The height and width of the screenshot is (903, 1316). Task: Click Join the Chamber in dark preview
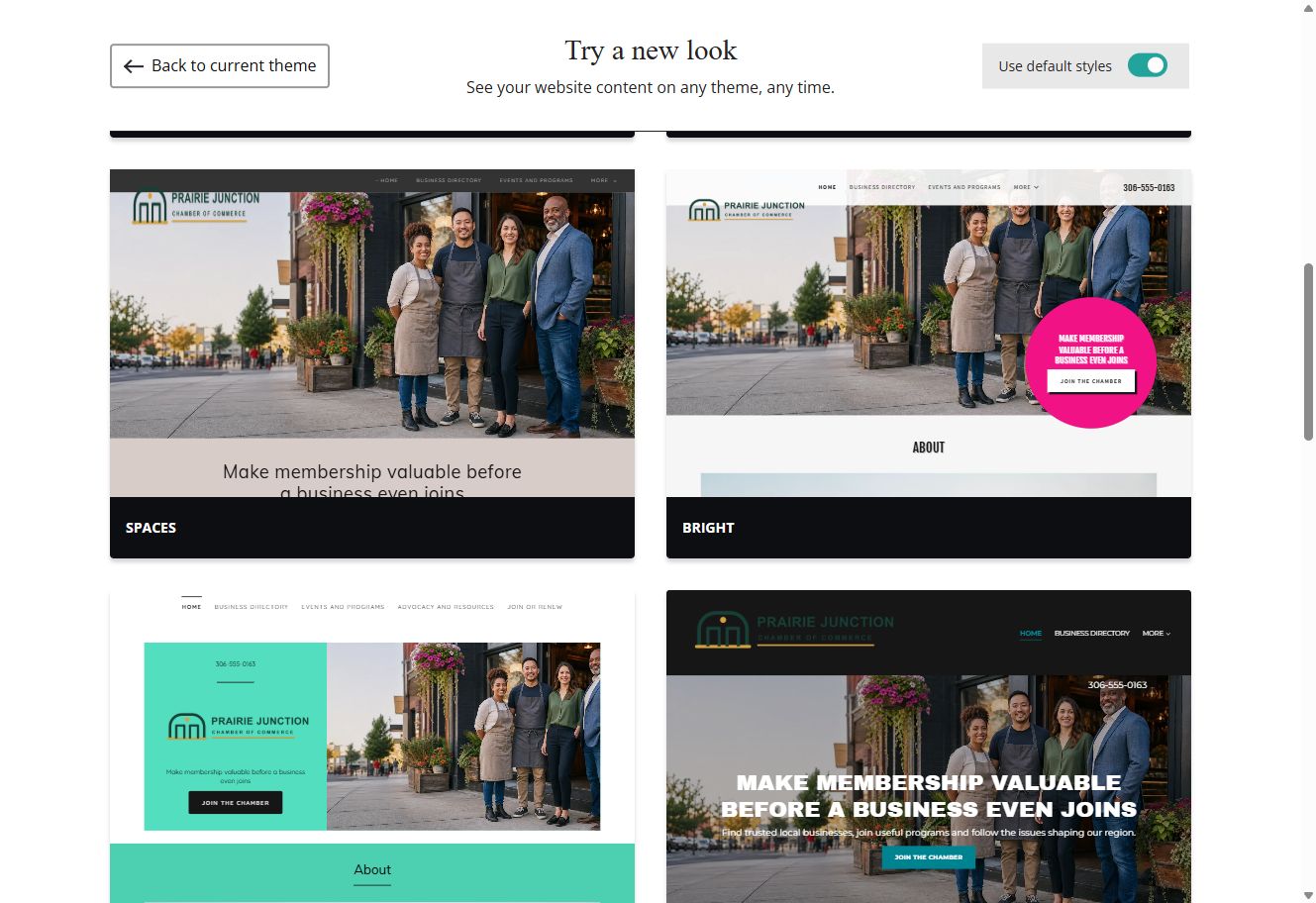pos(928,857)
